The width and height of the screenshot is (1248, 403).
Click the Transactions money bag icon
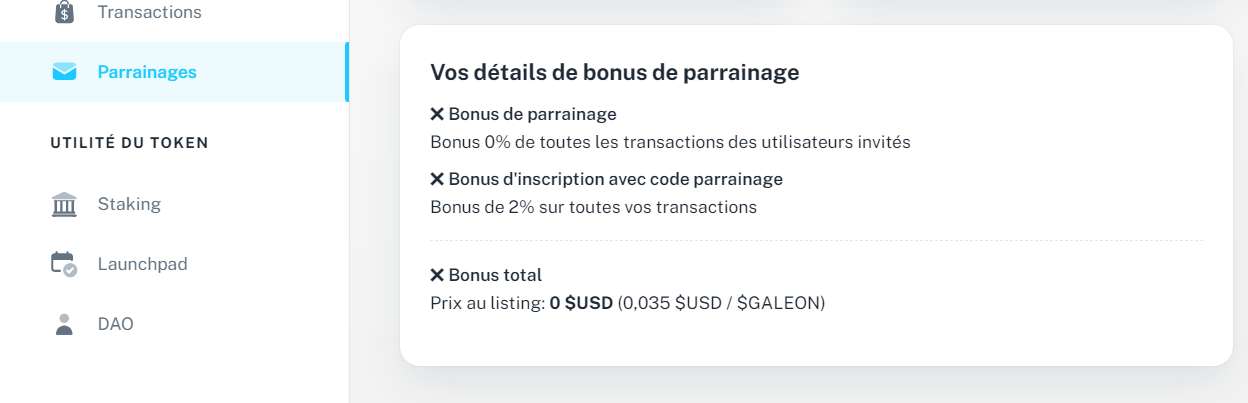(64, 12)
